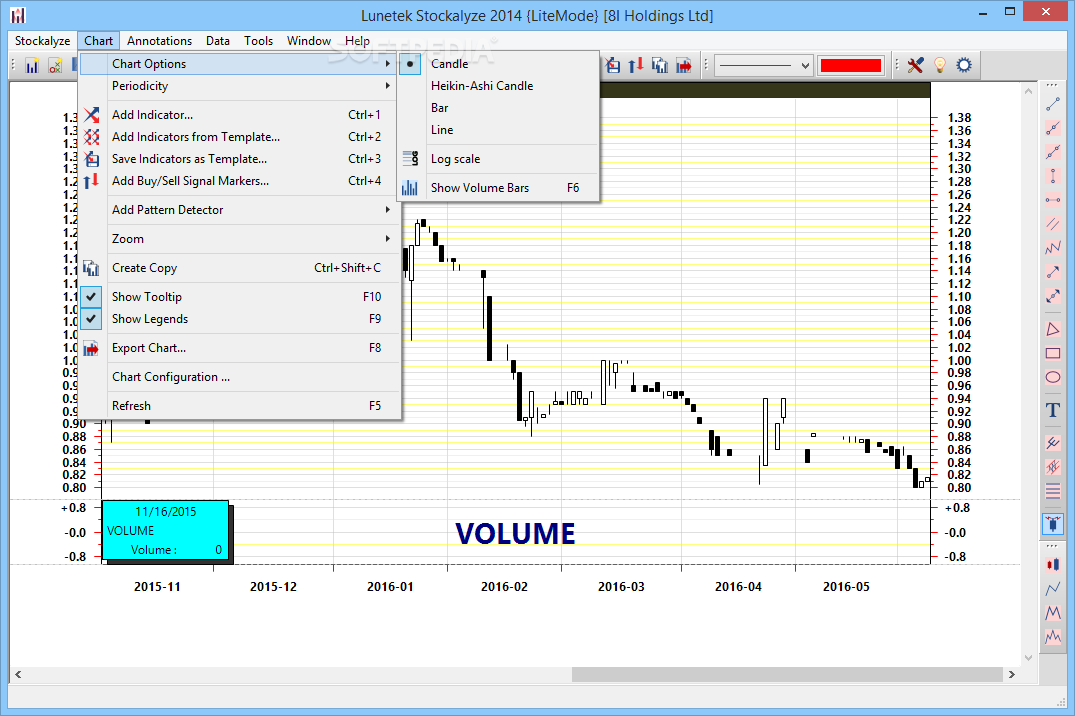Click Refresh menu entry
This screenshot has height=716, width=1075.
[x=239, y=405]
